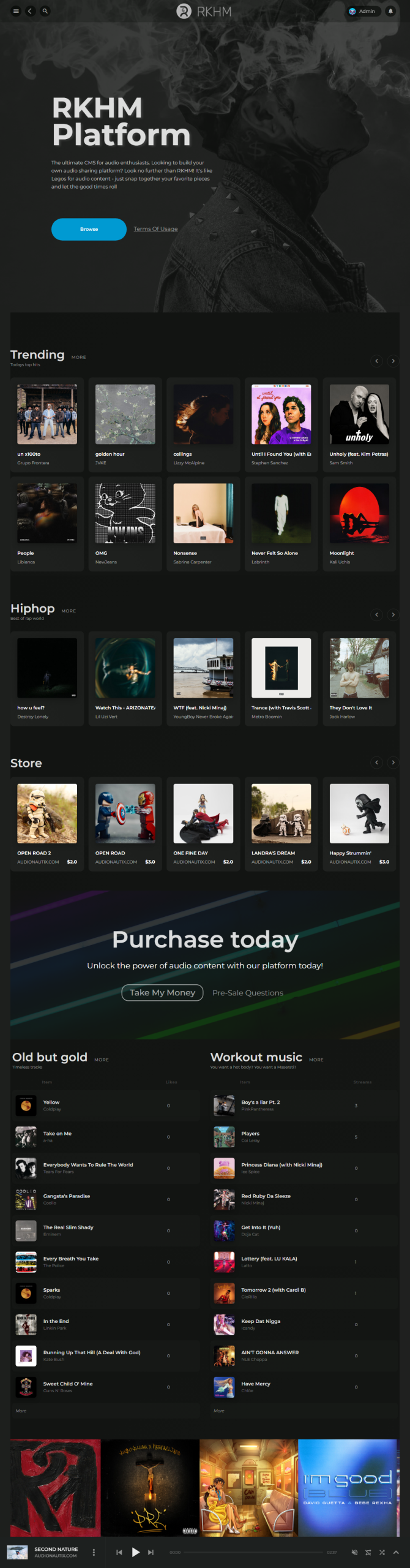
Task: Open the notifications bell
Action: (x=390, y=11)
